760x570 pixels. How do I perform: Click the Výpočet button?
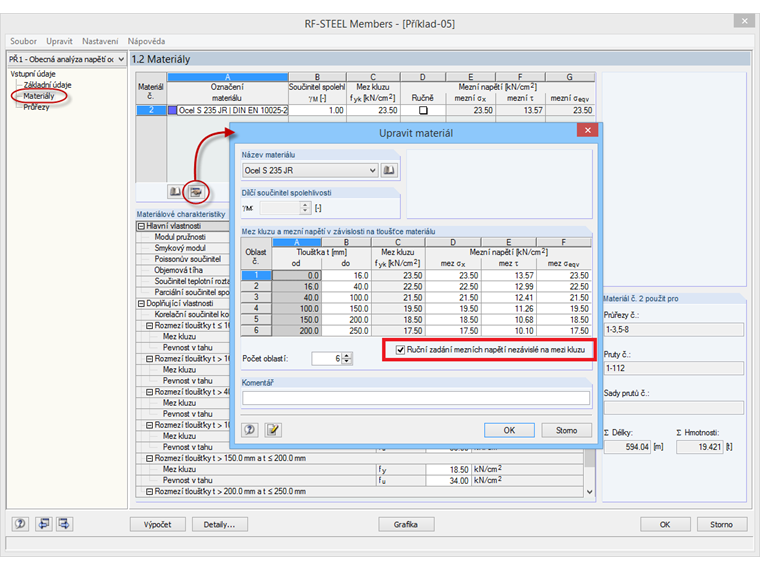pyautogui.click(x=158, y=524)
